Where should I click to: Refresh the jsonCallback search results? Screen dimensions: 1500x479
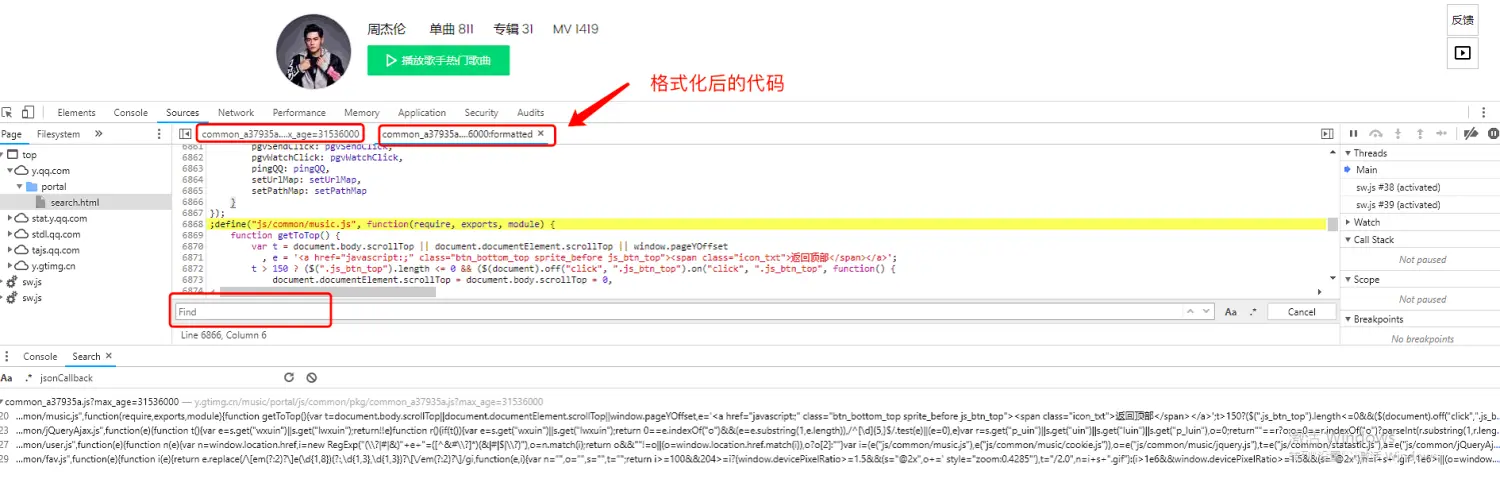coord(289,378)
